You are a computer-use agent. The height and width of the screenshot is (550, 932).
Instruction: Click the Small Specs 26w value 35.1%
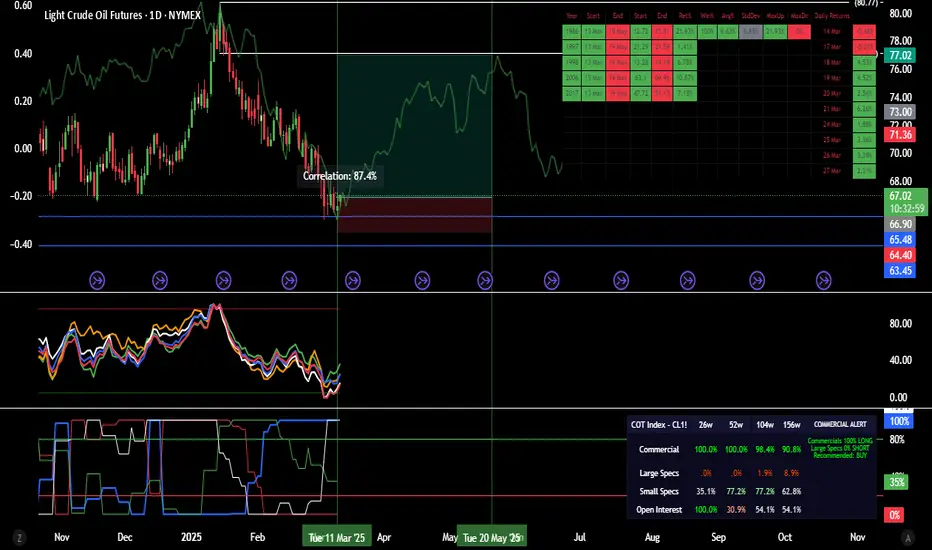(706, 492)
